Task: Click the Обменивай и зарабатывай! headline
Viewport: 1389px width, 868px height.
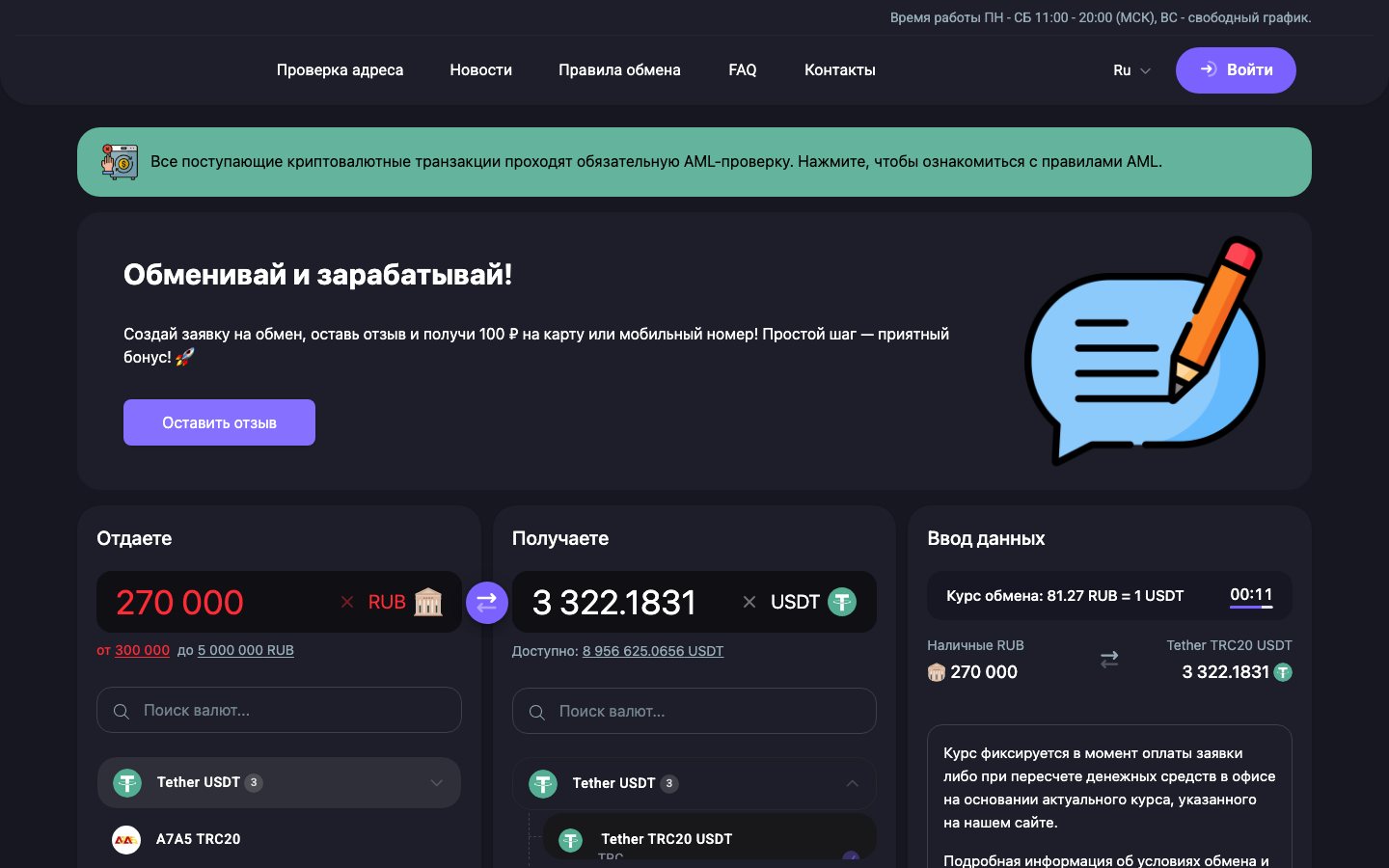Action: click(x=317, y=275)
